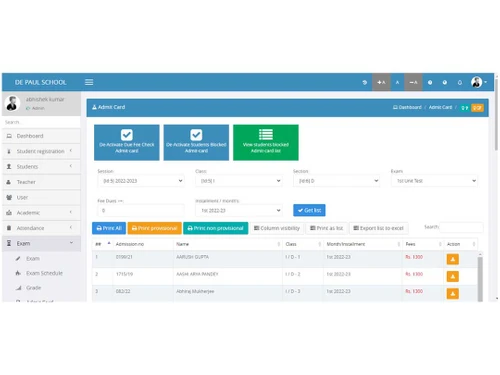Viewport: 500px width, 375px height.
Task: Expand Student registration sidebar menu
Action: [x=41, y=151]
